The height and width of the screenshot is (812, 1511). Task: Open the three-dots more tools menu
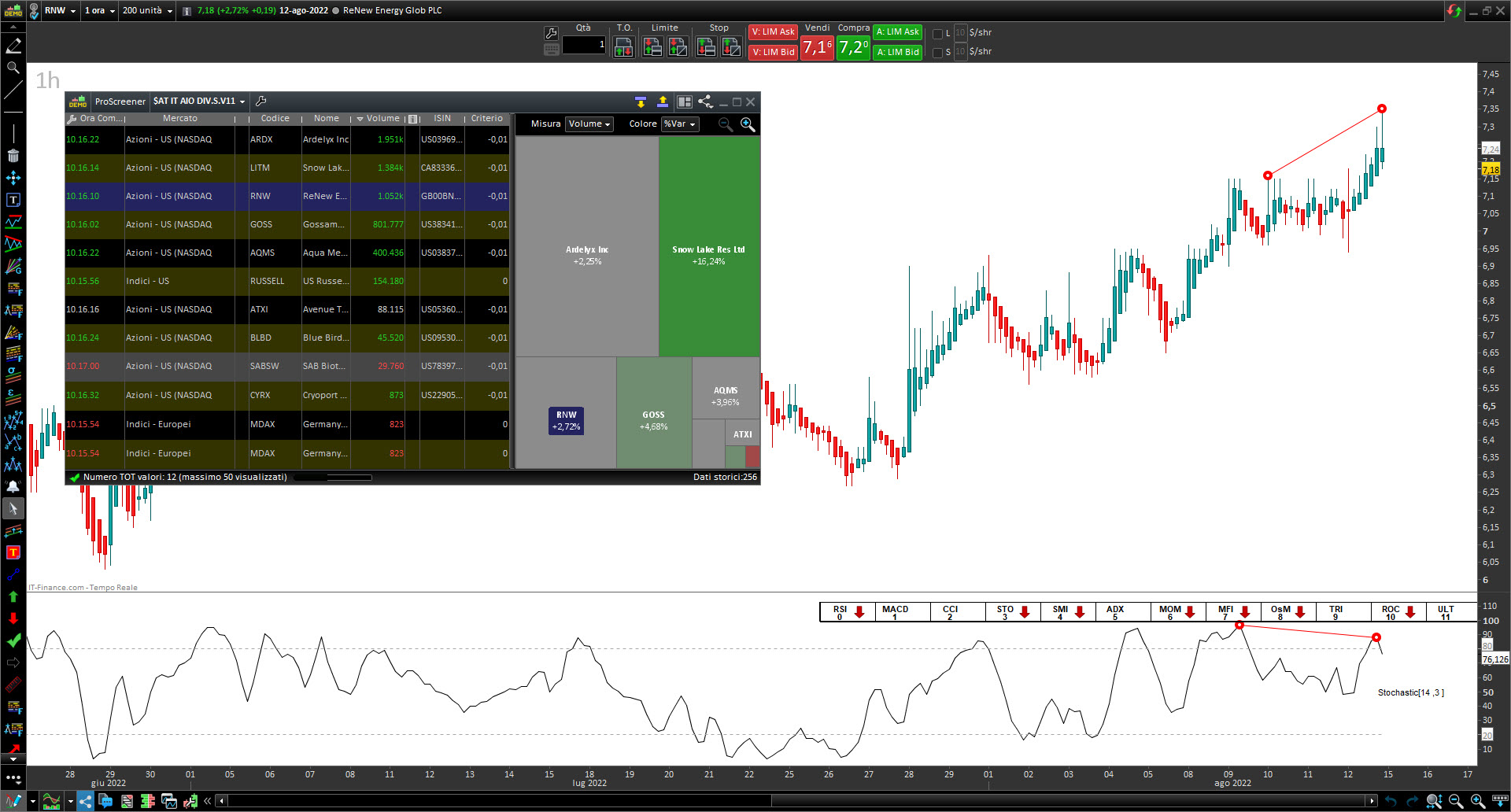(x=13, y=778)
